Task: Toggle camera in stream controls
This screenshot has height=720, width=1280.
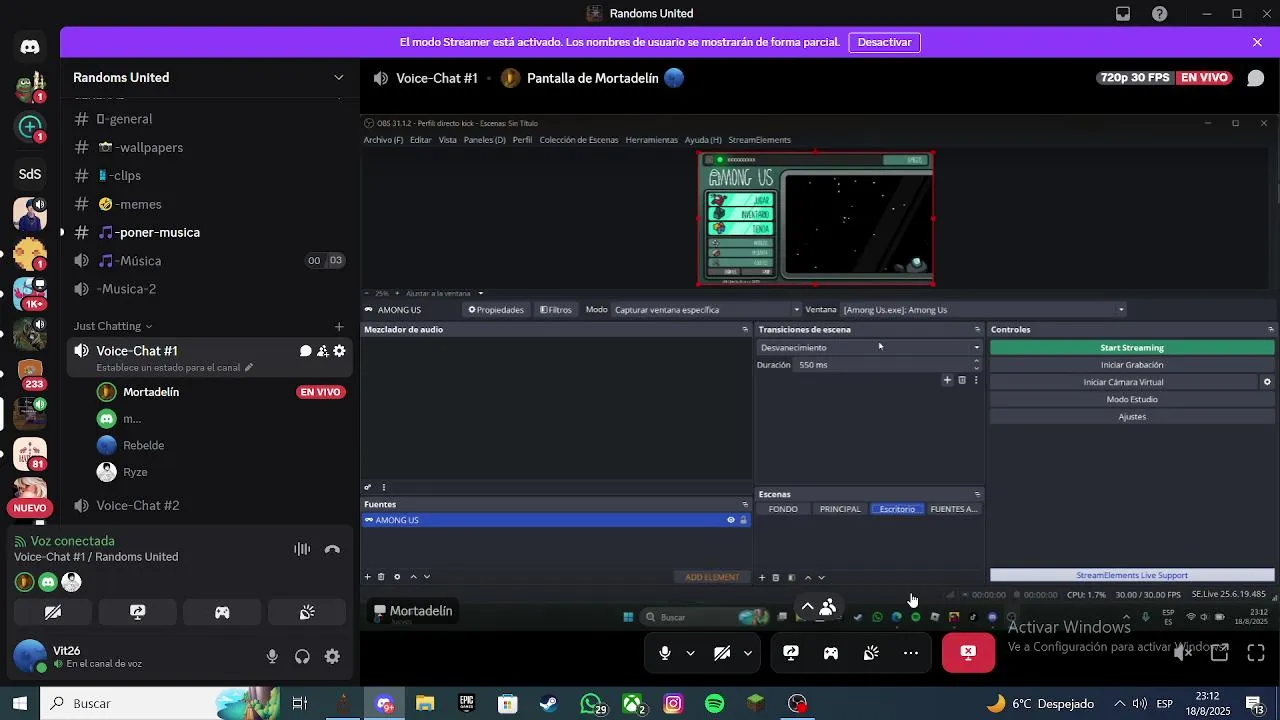Action: point(722,653)
